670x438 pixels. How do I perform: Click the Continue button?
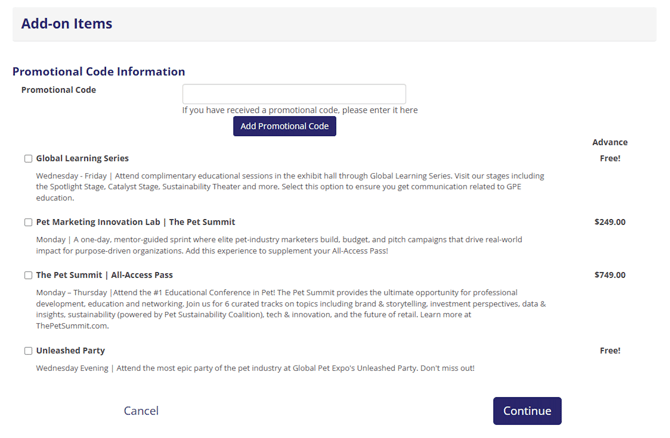527,411
